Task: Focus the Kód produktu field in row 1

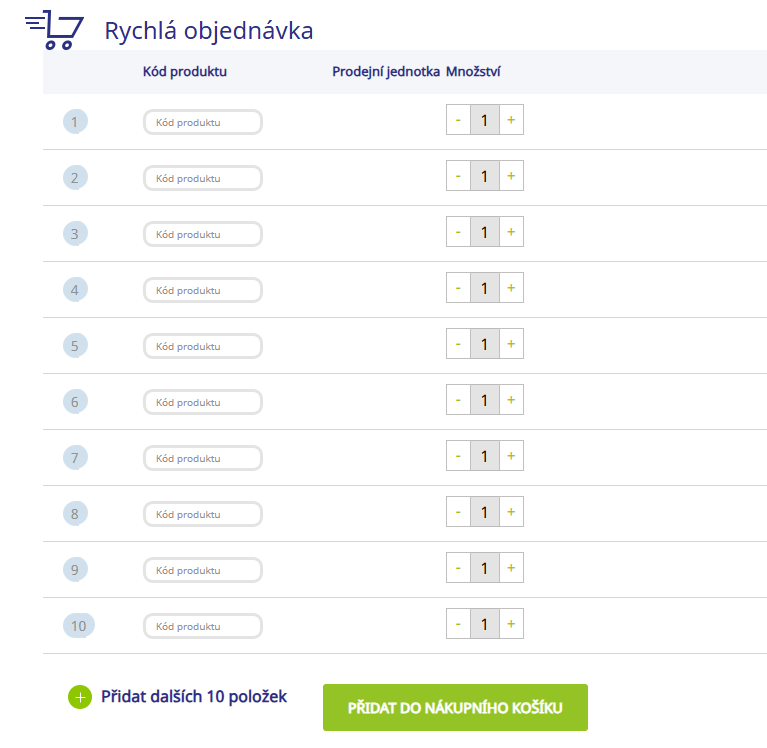Action: [x=203, y=122]
